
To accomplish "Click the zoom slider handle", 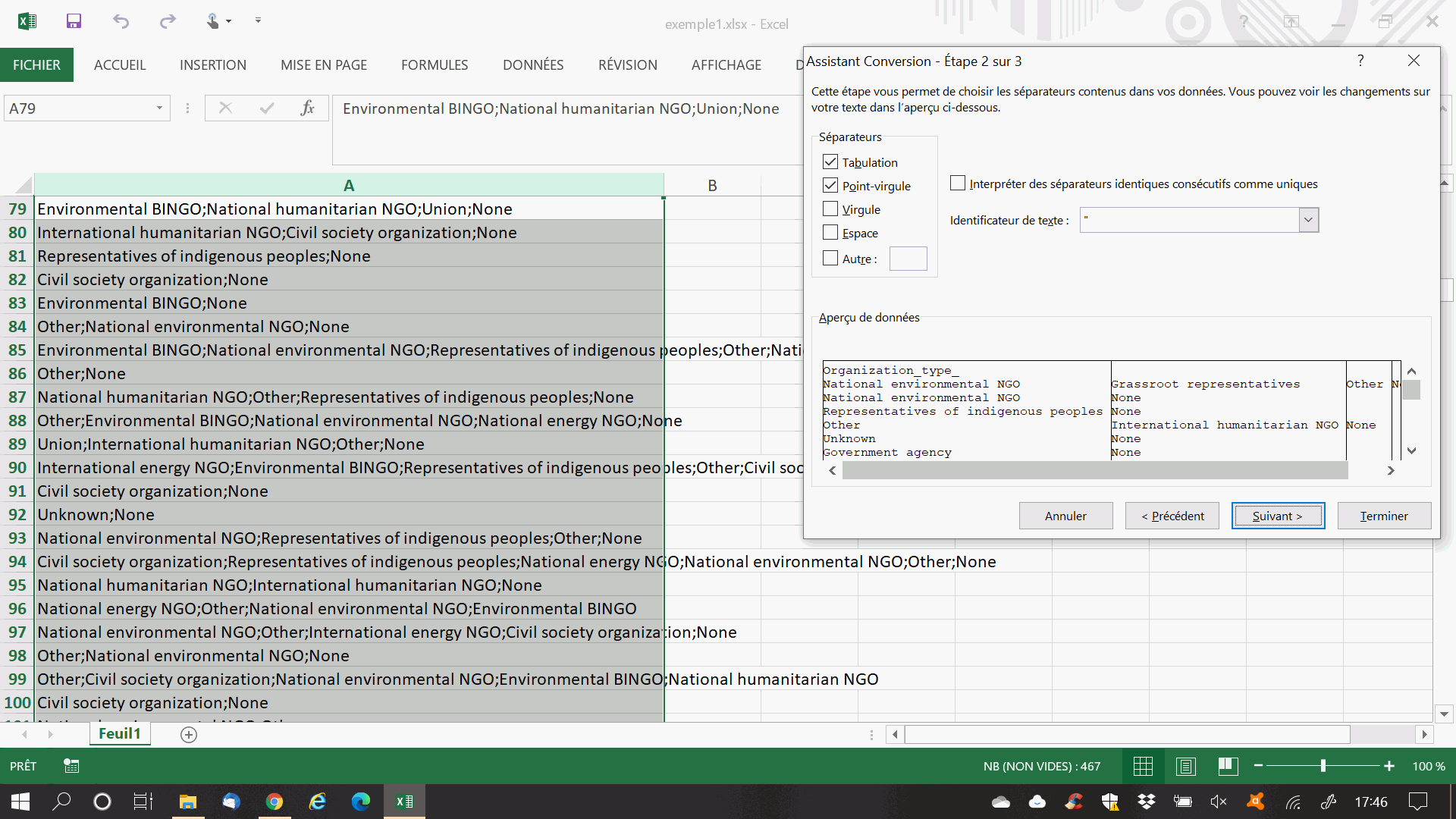I will click(1323, 766).
